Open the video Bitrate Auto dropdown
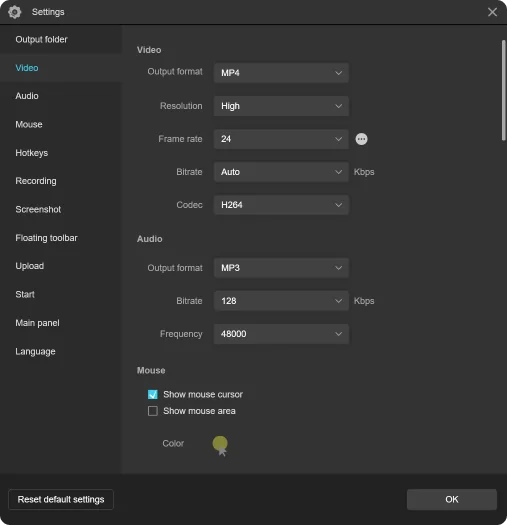The image size is (507, 525). coord(281,172)
